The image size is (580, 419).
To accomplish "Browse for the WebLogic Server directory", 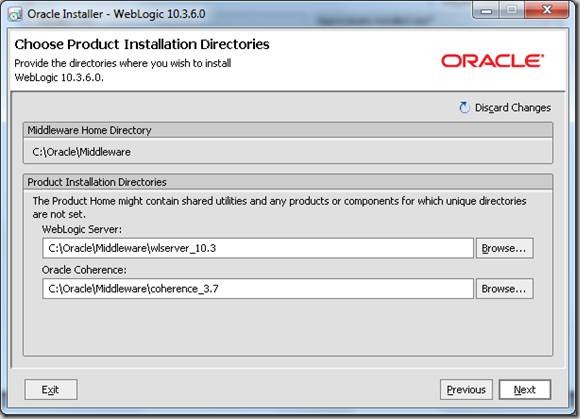I will point(504,248).
